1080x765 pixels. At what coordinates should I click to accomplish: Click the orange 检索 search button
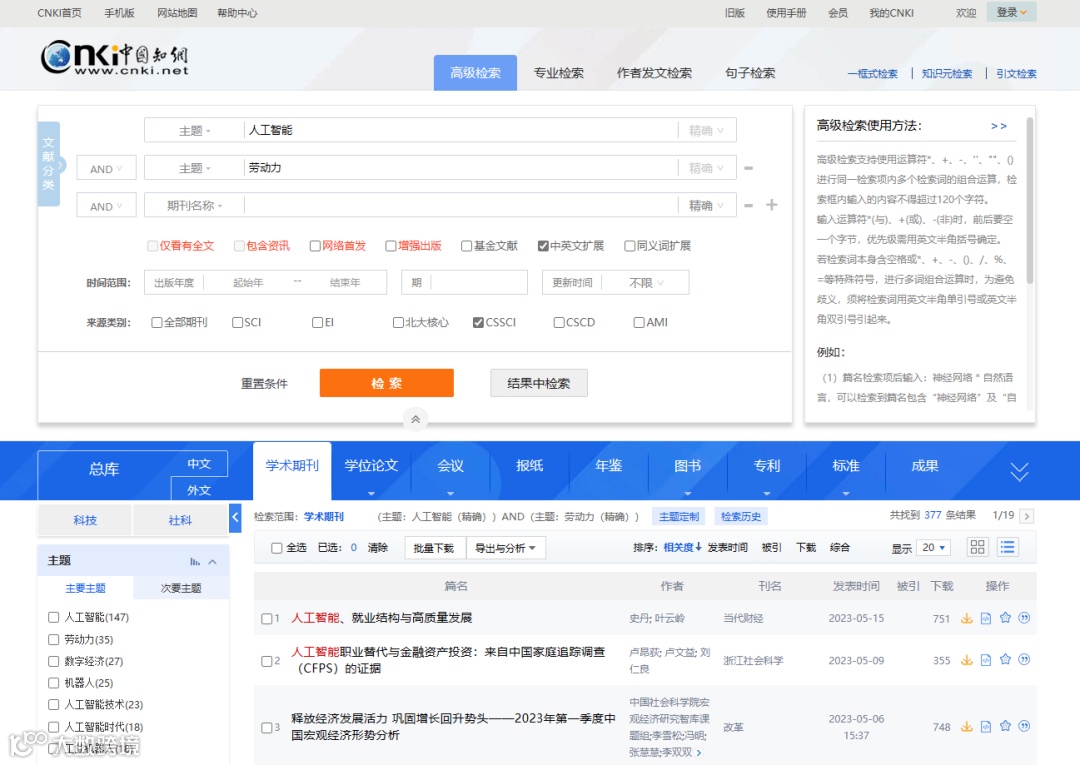(x=386, y=383)
